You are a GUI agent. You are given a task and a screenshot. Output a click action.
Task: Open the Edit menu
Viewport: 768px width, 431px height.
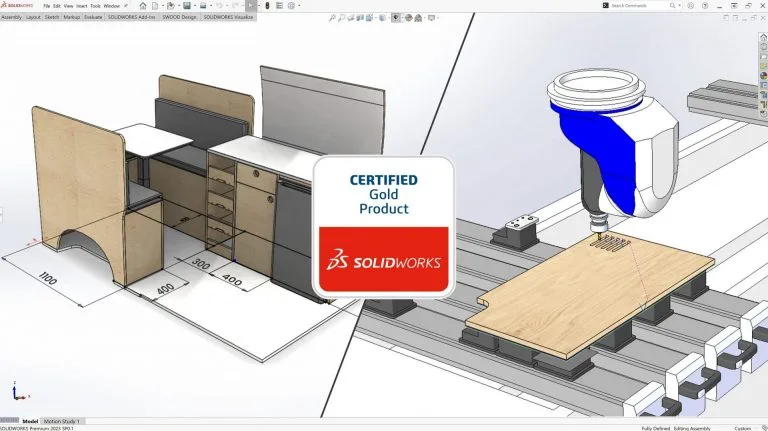(x=57, y=6)
